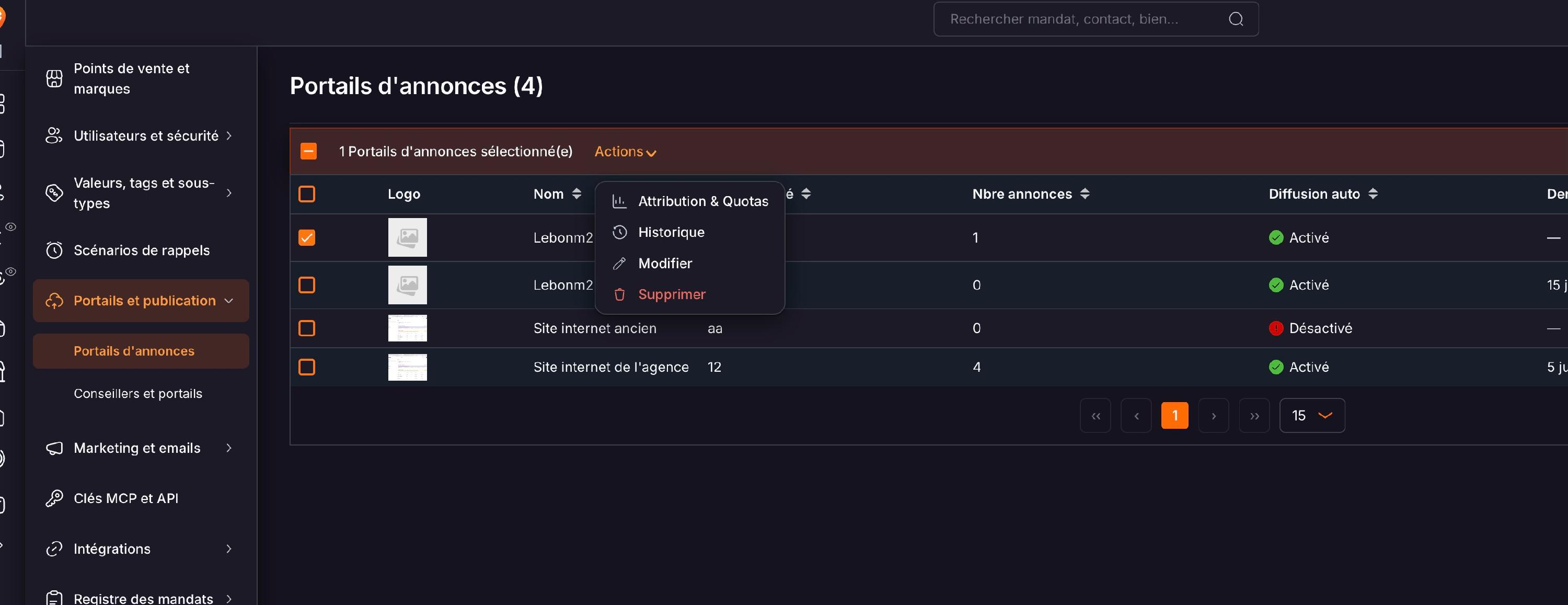Open the 15 rows-per-page dropdown
1568x605 pixels.
pyautogui.click(x=1312, y=416)
